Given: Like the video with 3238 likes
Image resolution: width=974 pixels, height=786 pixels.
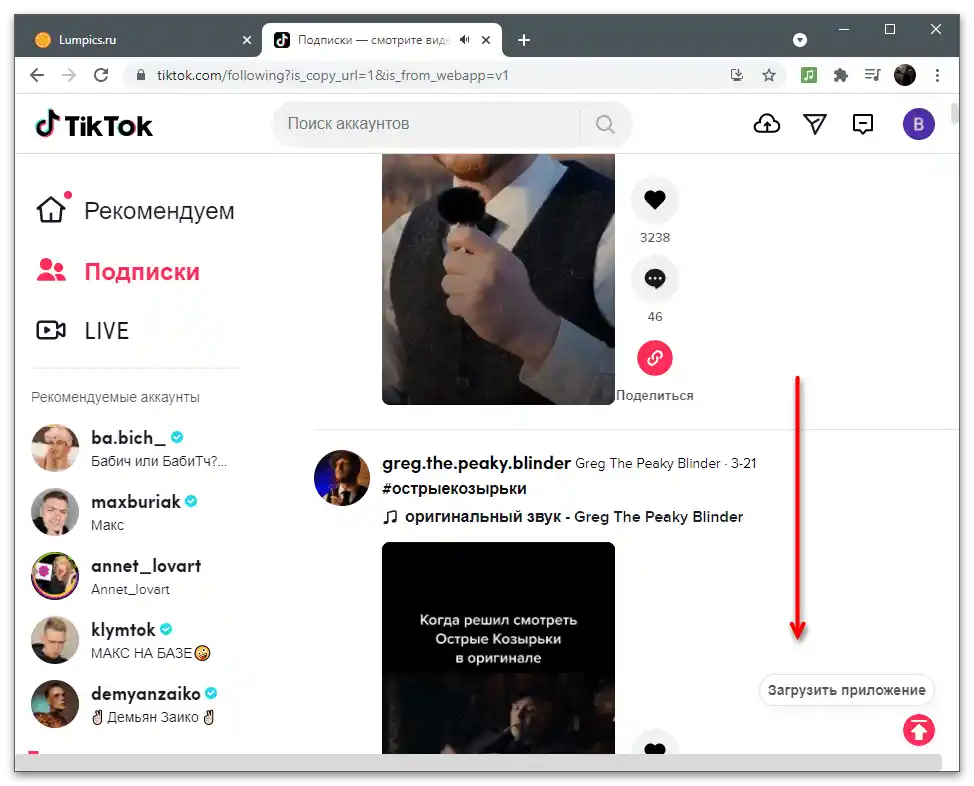Looking at the screenshot, I should 655,199.
